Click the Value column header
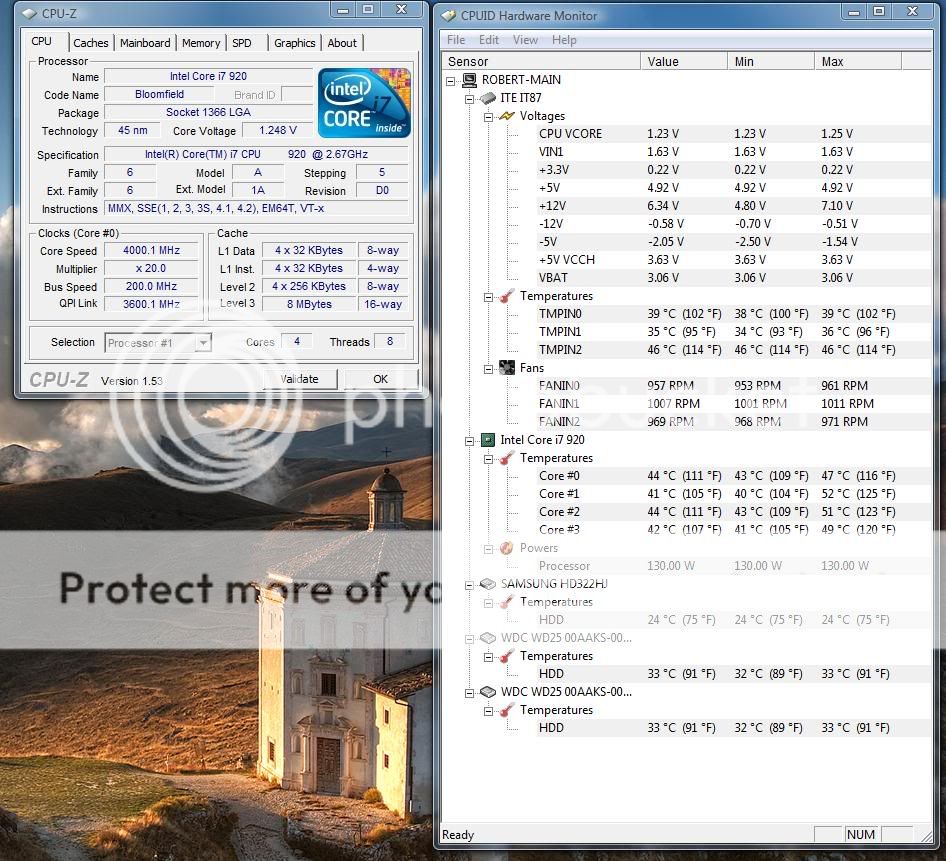946x861 pixels. [x=684, y=62]
